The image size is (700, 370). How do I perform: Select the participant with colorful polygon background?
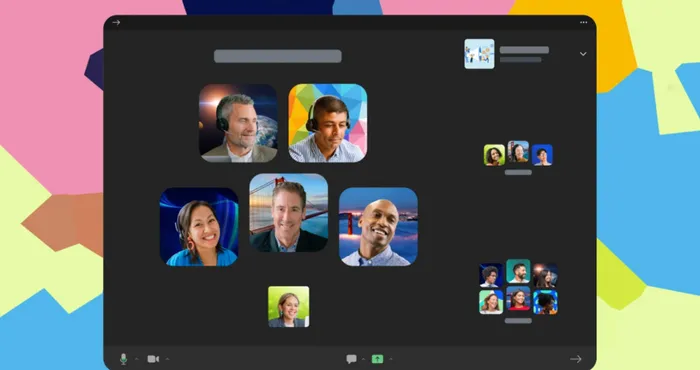tap(328, 123)
